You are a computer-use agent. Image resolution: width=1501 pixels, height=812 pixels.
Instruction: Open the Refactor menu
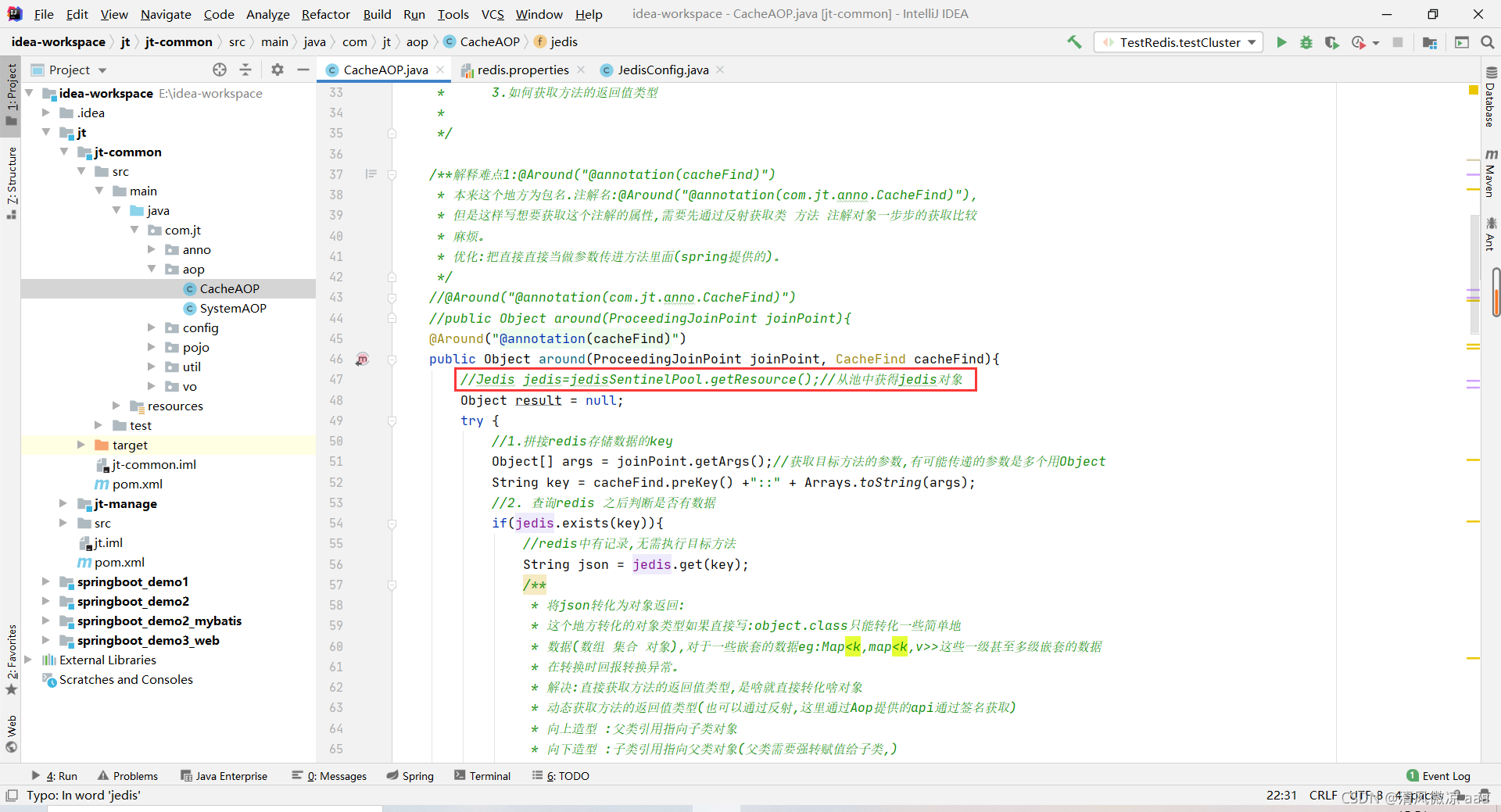[325, 14]
